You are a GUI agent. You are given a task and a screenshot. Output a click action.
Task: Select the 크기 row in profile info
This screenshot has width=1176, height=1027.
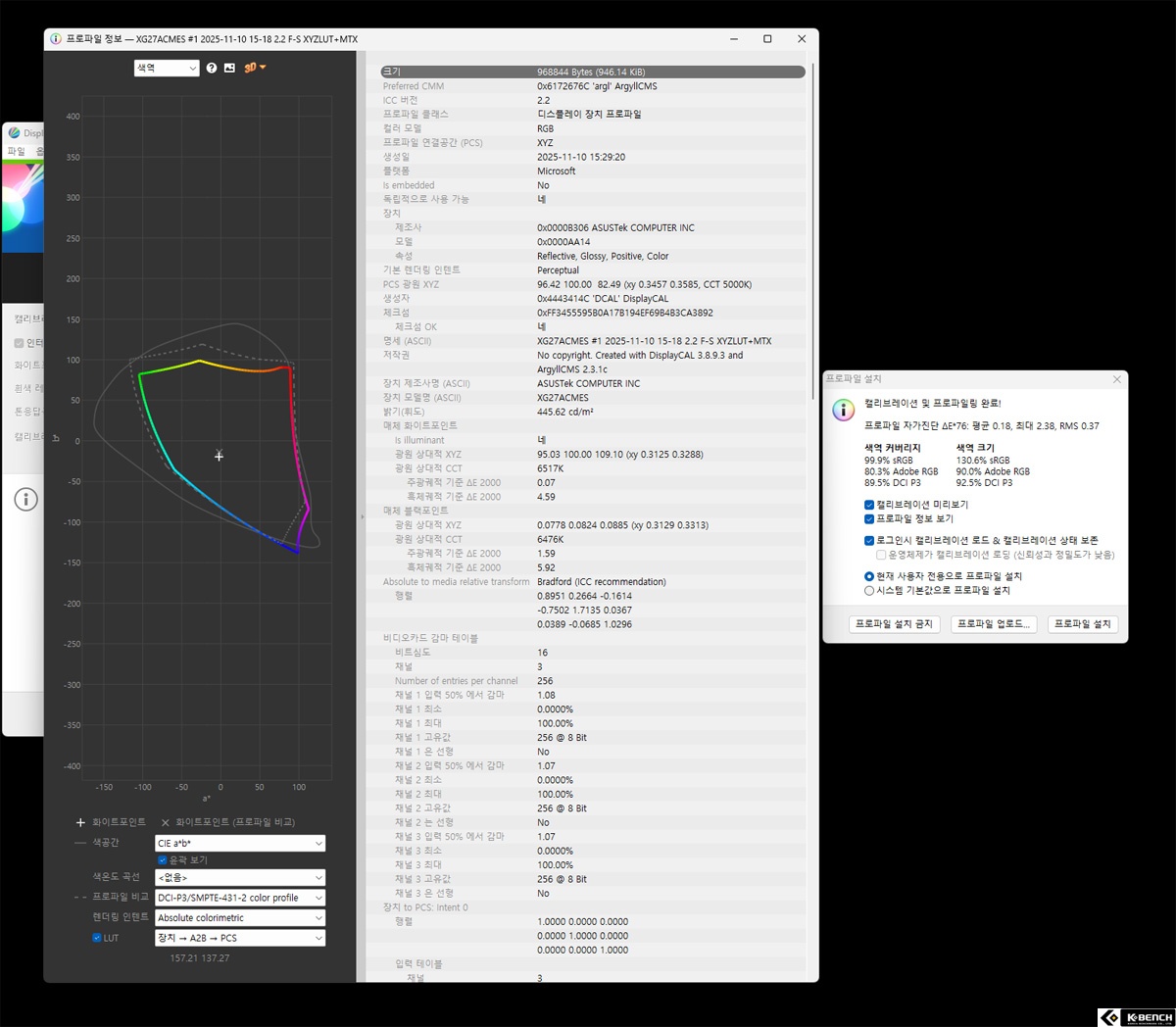(592, 72)
